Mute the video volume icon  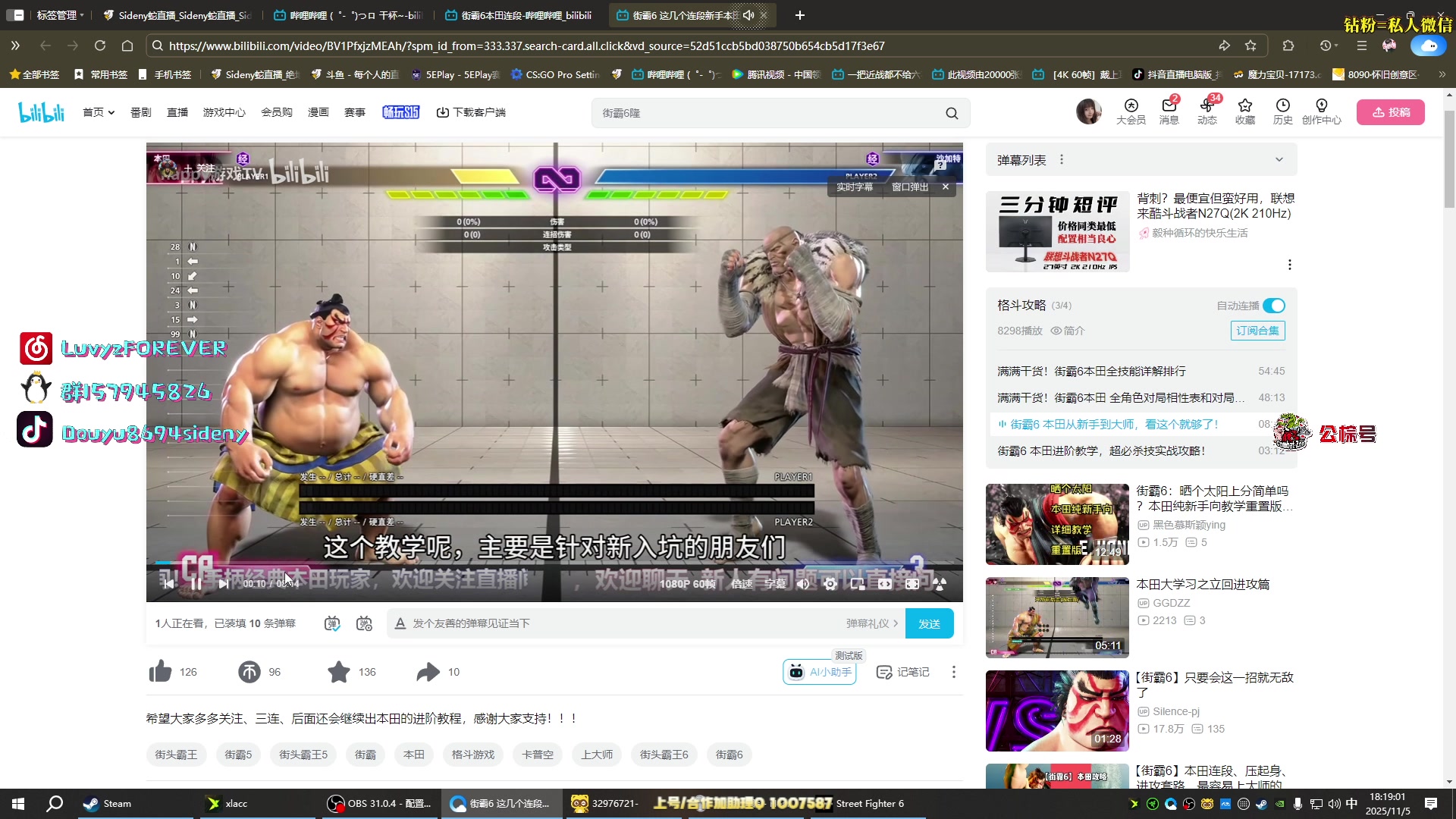click(803, 583)
